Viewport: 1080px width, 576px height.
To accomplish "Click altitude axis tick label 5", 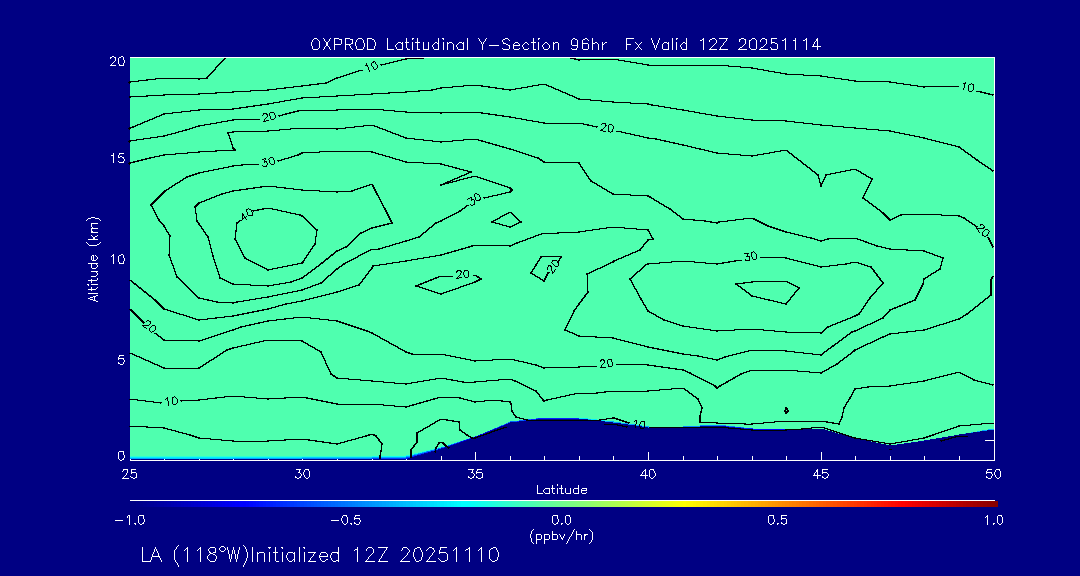I will [x=121, y=360].
